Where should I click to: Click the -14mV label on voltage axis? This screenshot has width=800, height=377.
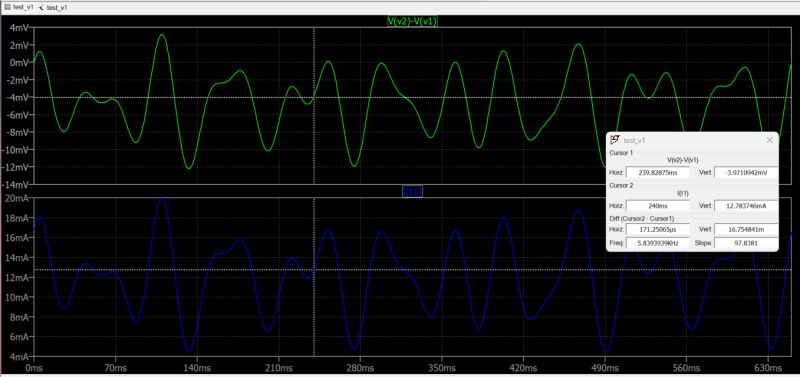point(17,185)
